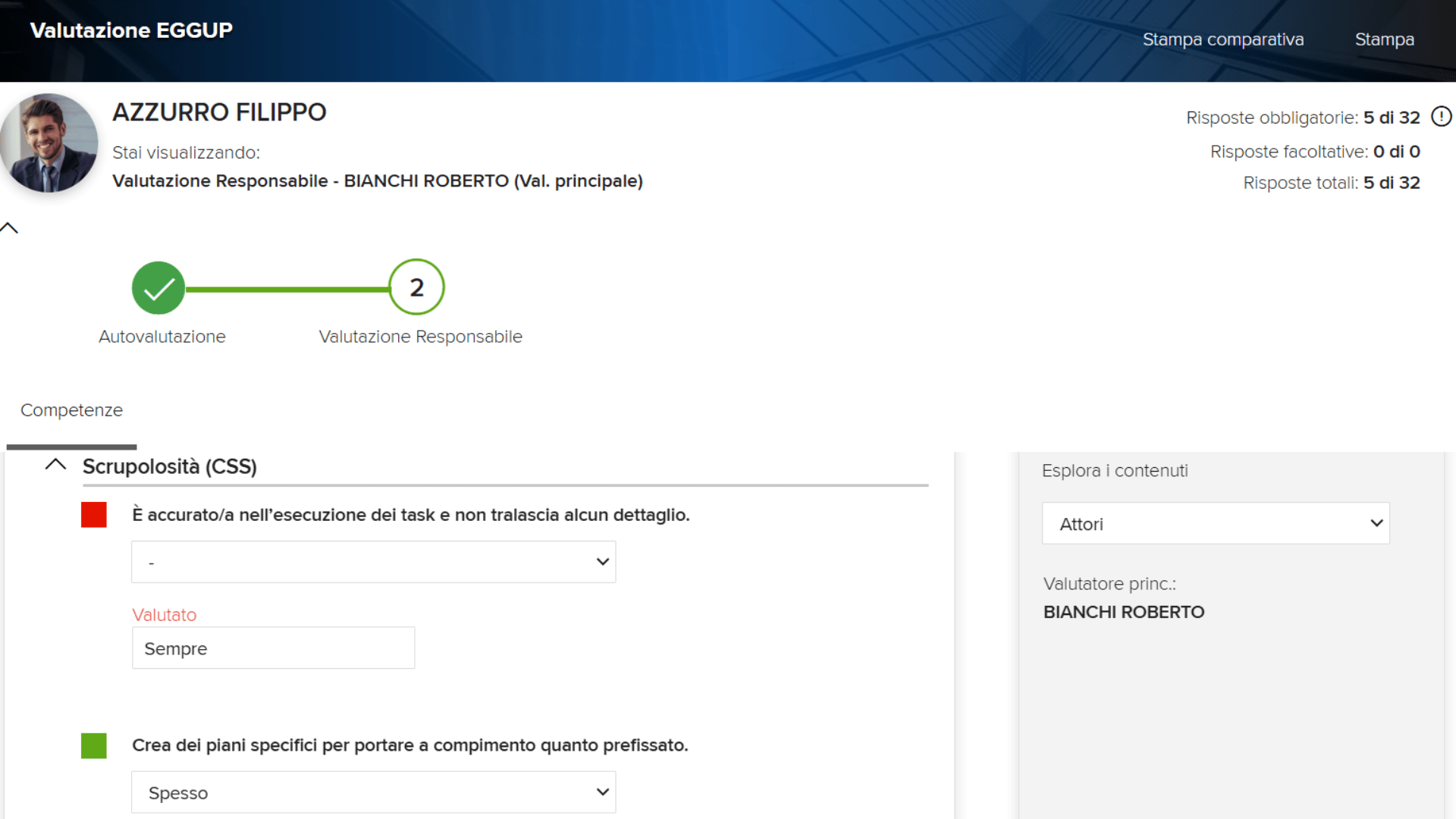Click the completed Autovalutazione checkmark step

coord(158,288)
